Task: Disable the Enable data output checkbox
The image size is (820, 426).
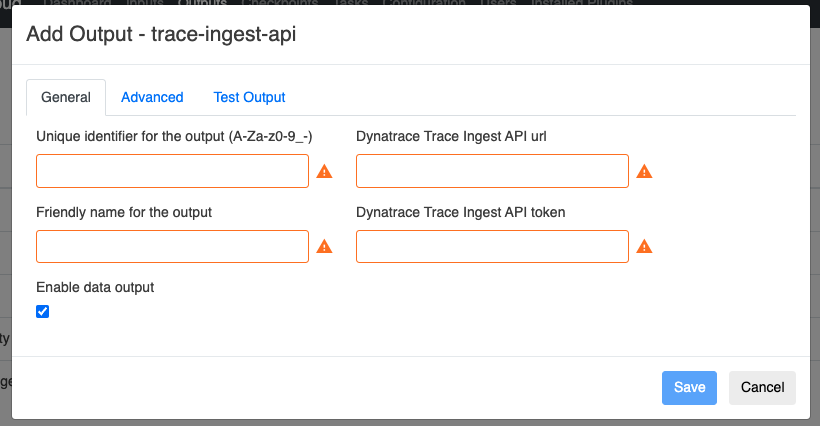Action: (42, 311)
